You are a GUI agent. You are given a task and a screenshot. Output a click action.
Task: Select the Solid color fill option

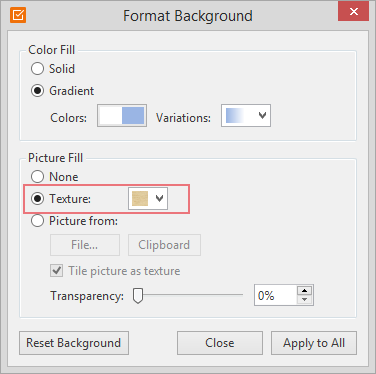click(37, 69)
